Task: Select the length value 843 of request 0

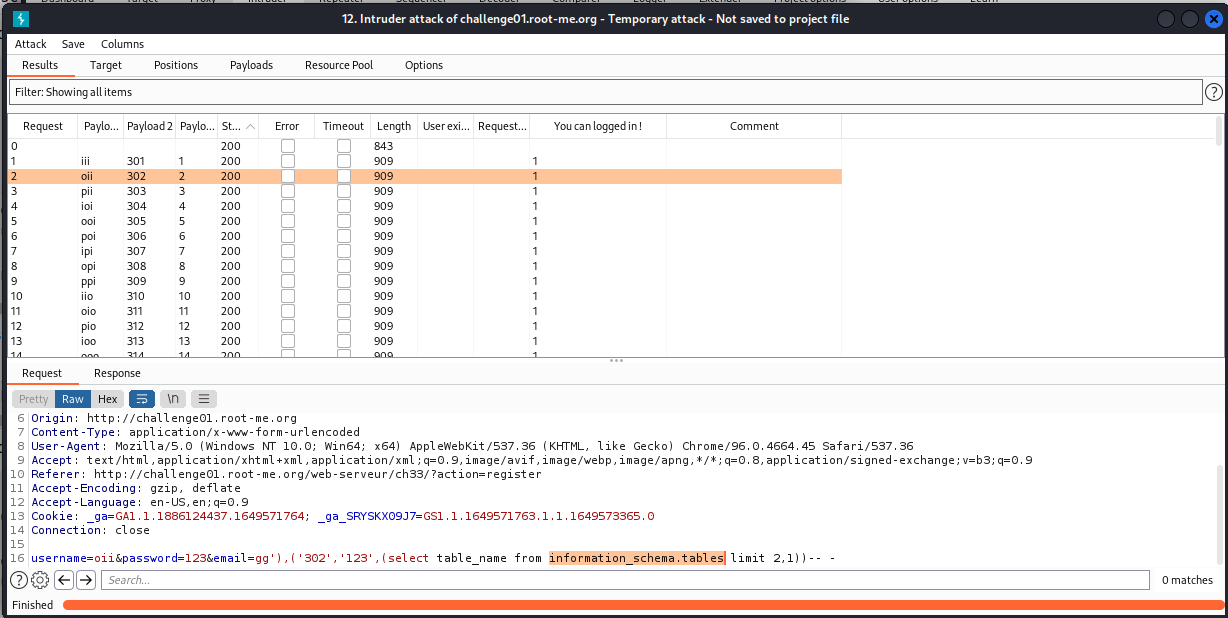Action: [x=384, y=146]
